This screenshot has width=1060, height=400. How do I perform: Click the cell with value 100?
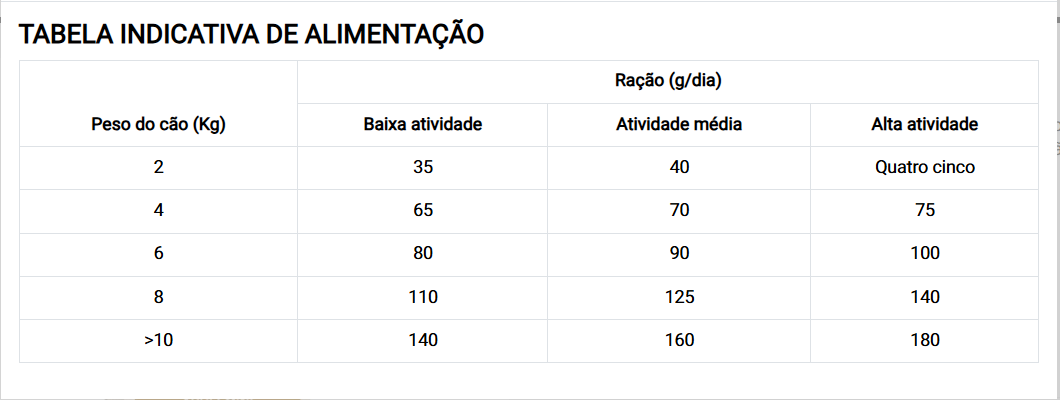pyautogui.click(x=925, y=253)
